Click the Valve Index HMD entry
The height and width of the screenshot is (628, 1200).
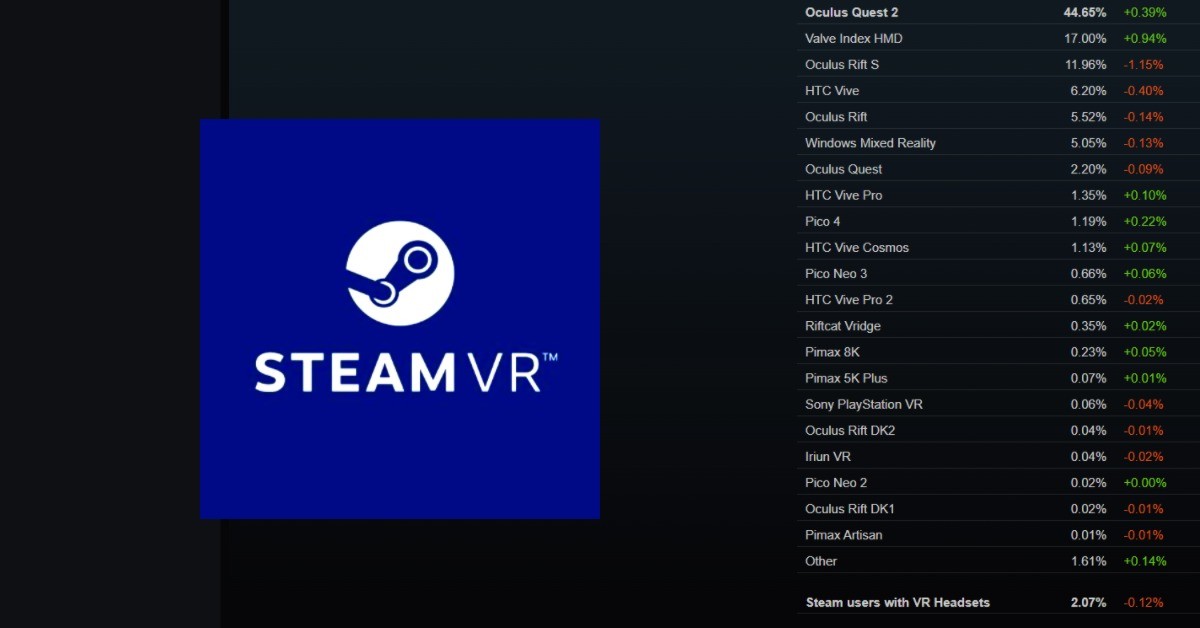[853, 38]
